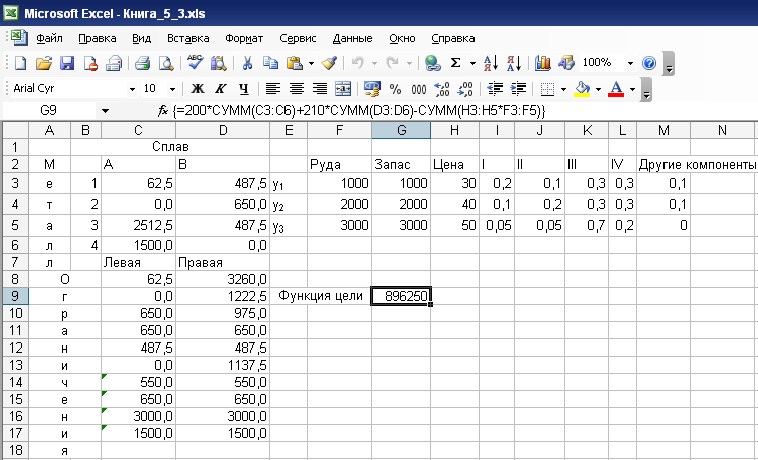Create a new blank workbook

(x=20, y=63)
